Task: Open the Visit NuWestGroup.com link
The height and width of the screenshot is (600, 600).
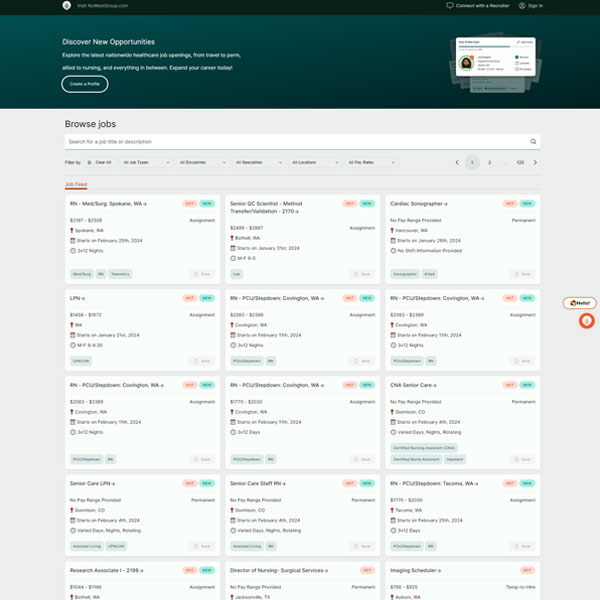Action: pyautogui.click(x=102, y=6)
